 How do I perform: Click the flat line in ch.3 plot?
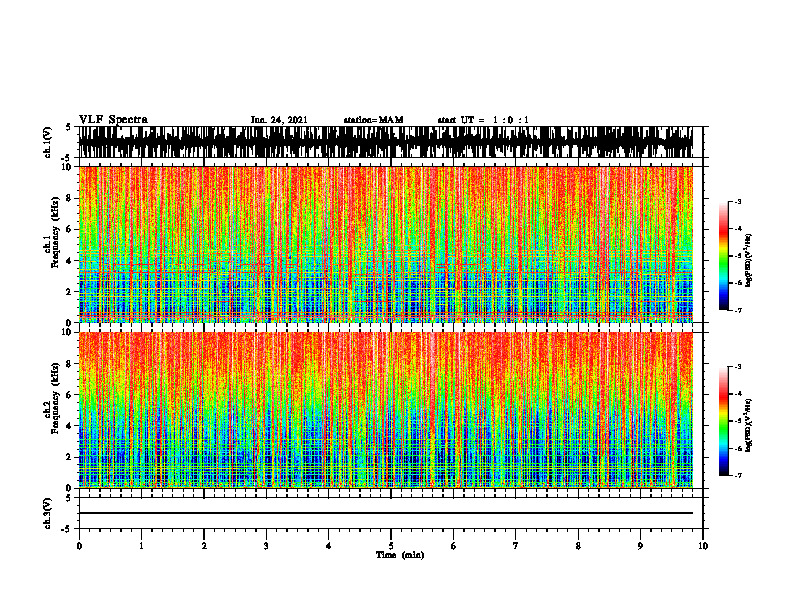(386, 513)
